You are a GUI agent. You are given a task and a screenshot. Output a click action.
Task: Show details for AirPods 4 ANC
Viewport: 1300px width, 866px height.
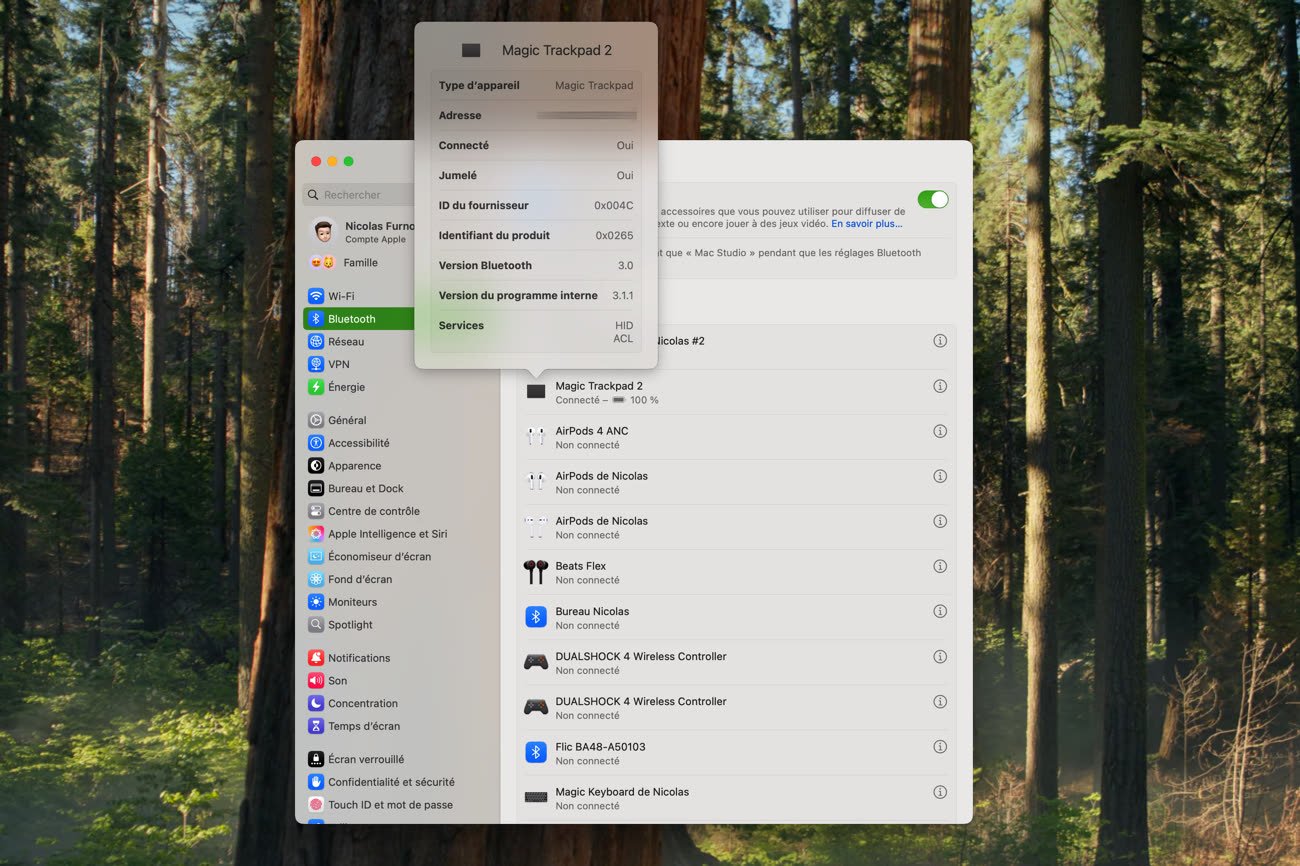click(x=939, y=431)
